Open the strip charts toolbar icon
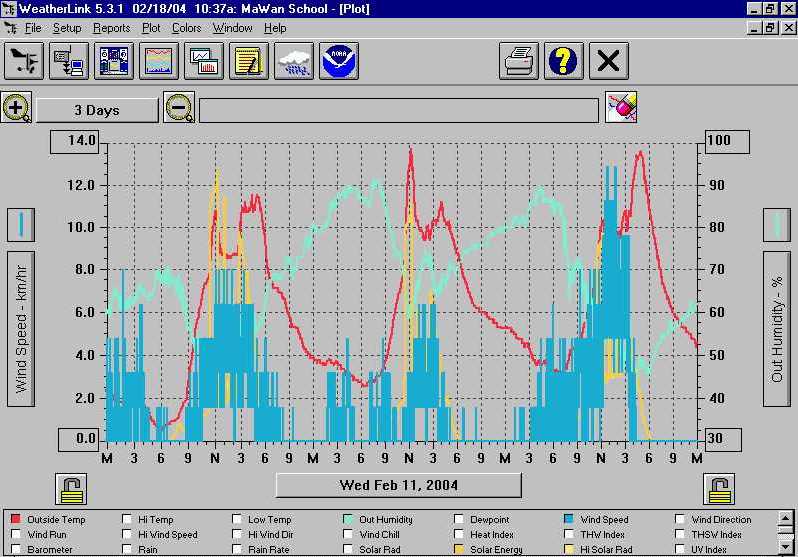Viewport: 798px width, 557px height. [204, 61]
